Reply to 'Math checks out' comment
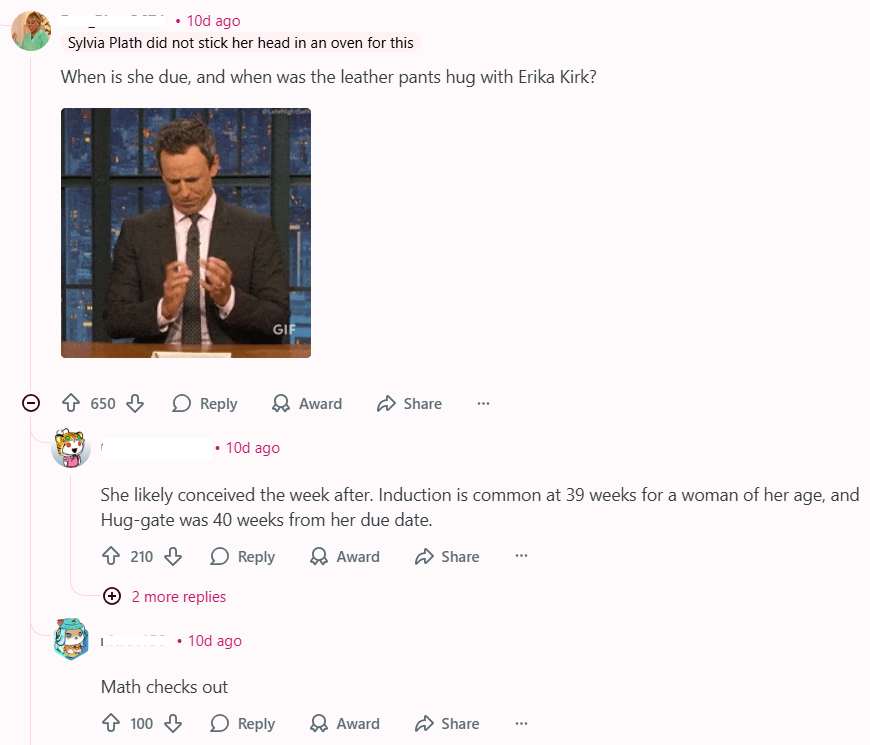This screenshot has height=745, width=870. (x=243, y=723)
